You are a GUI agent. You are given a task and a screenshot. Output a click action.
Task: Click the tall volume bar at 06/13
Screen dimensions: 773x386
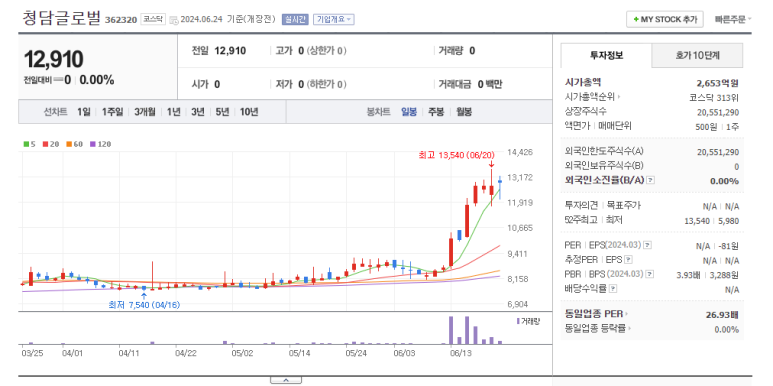451,330
